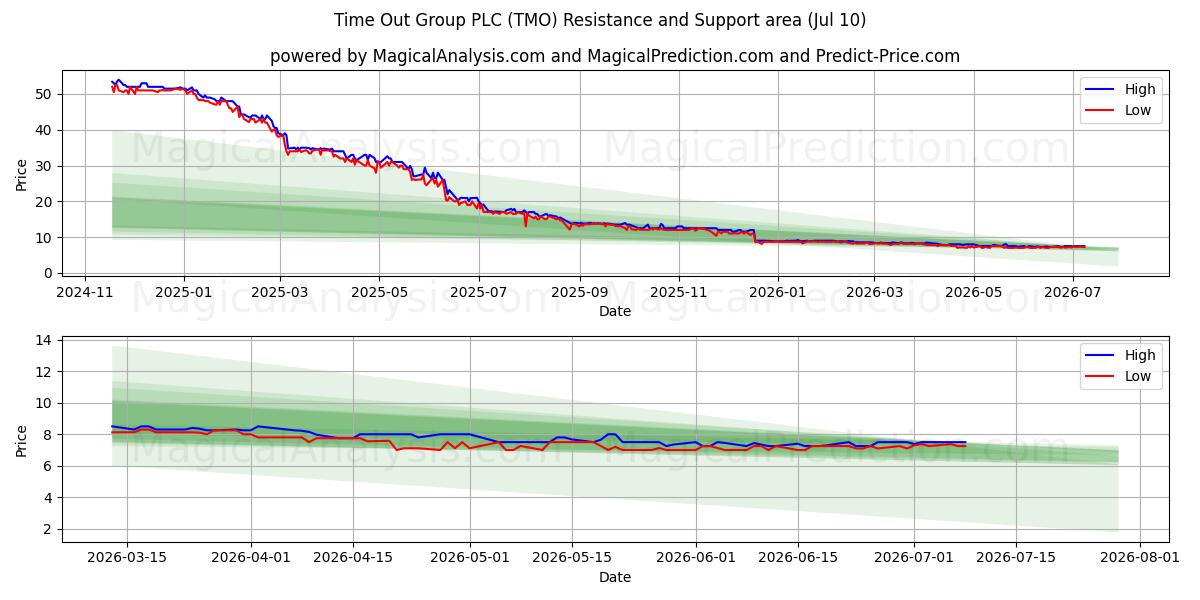
Task: Click the '2025-11' x-axis label
Action: click(678, 292)
